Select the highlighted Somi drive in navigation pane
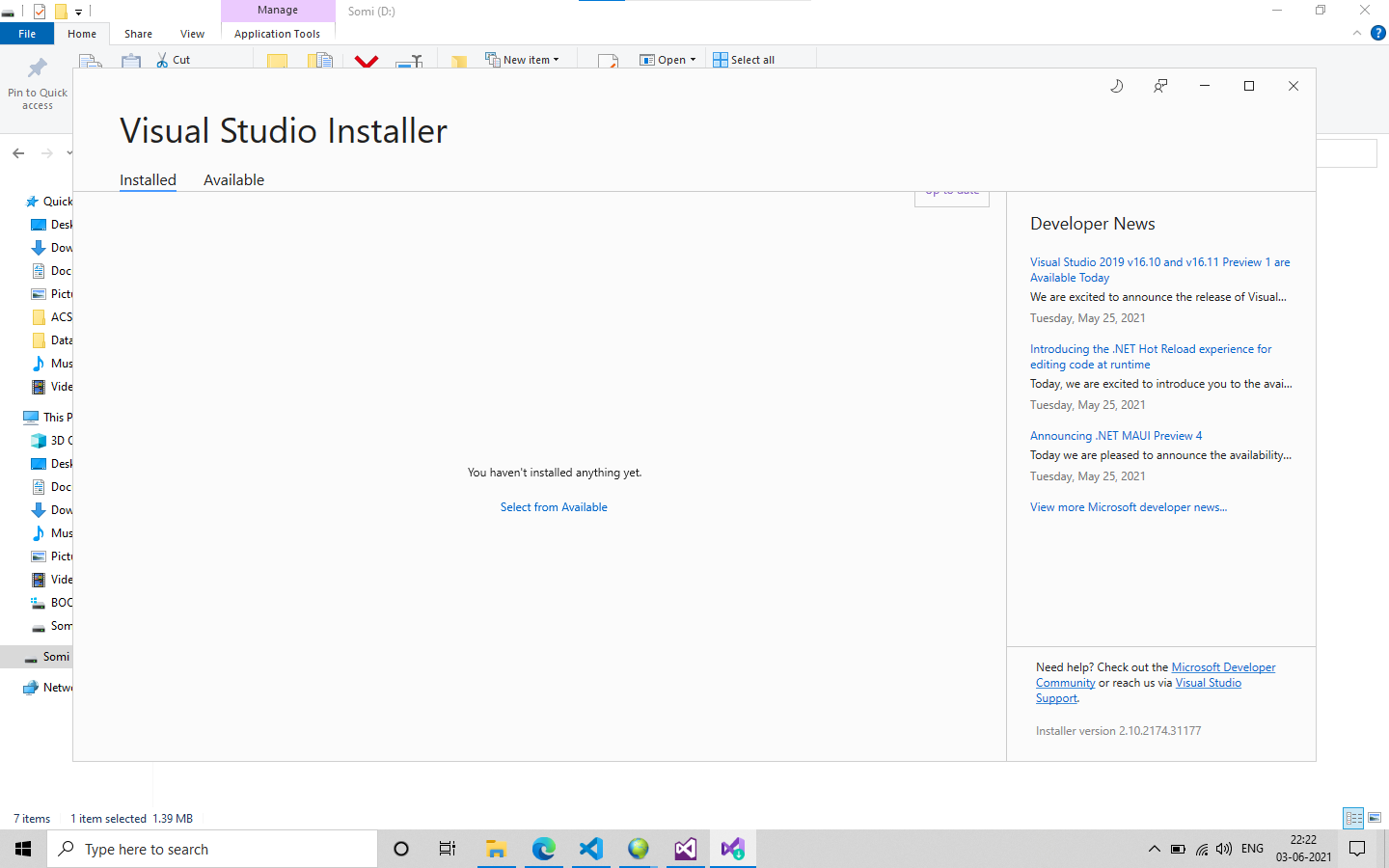Viewport: 1389px width, 868px height. (37, 657)
